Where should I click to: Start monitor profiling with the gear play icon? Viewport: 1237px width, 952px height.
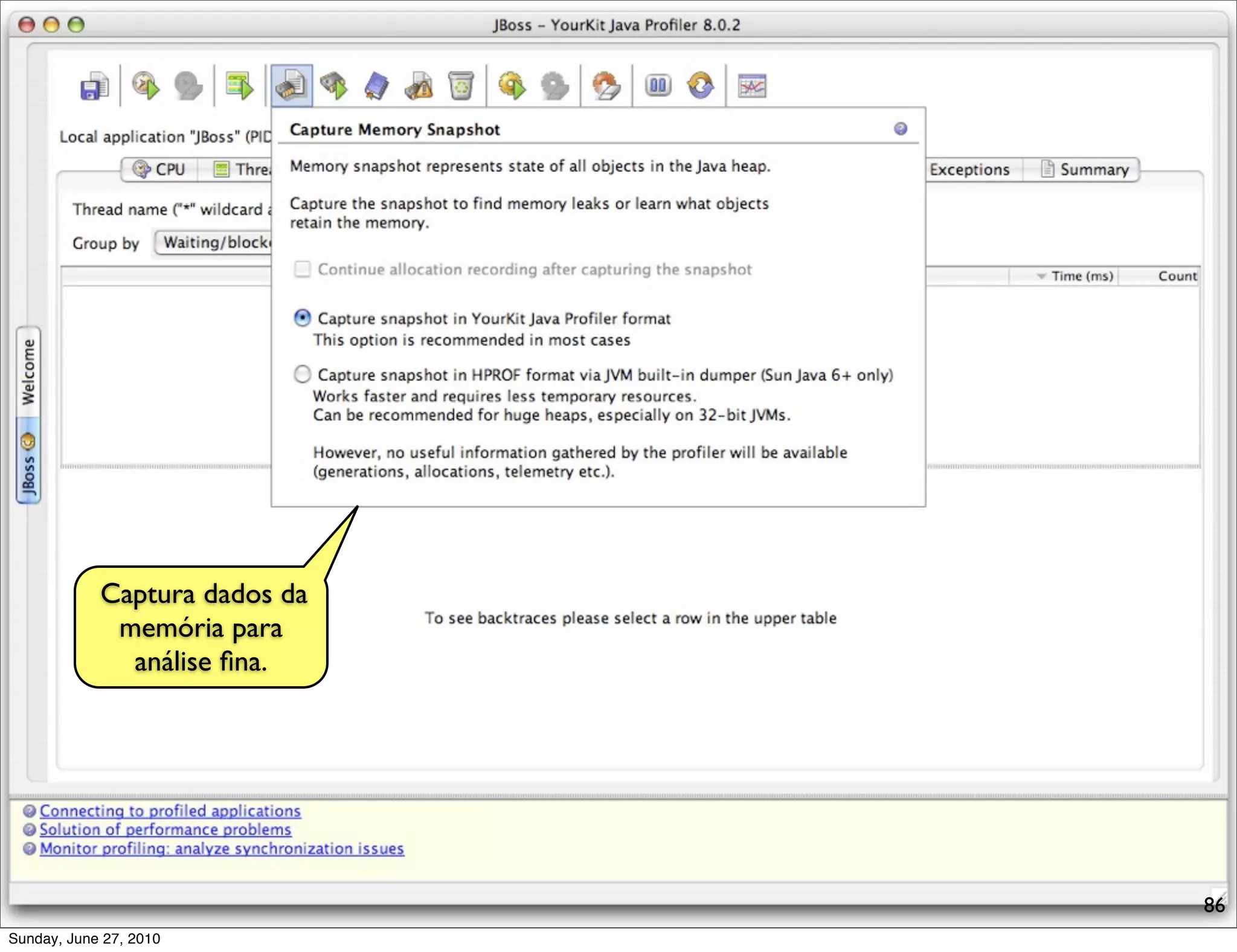pos(512,86)
